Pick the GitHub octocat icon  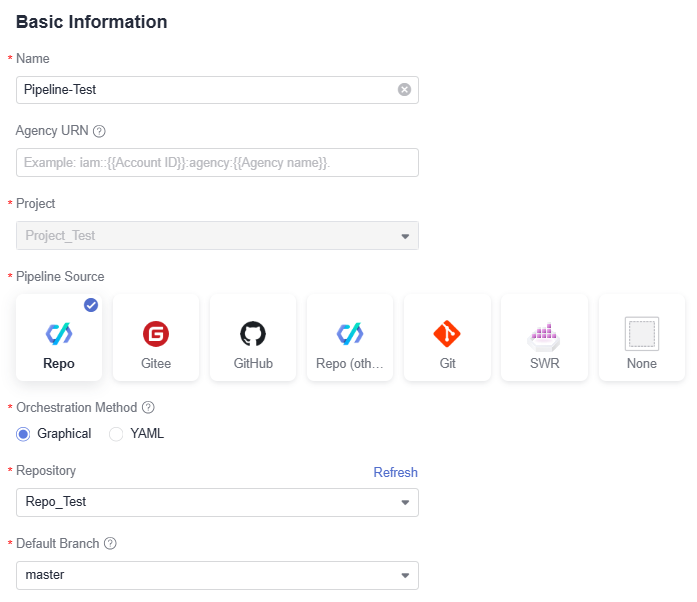pos(253,334)
